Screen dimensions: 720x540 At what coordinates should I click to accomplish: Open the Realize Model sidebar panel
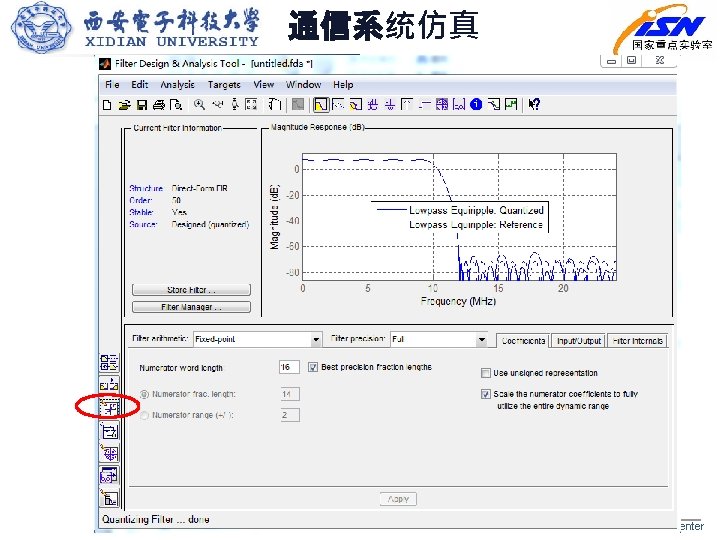(109, 431)
